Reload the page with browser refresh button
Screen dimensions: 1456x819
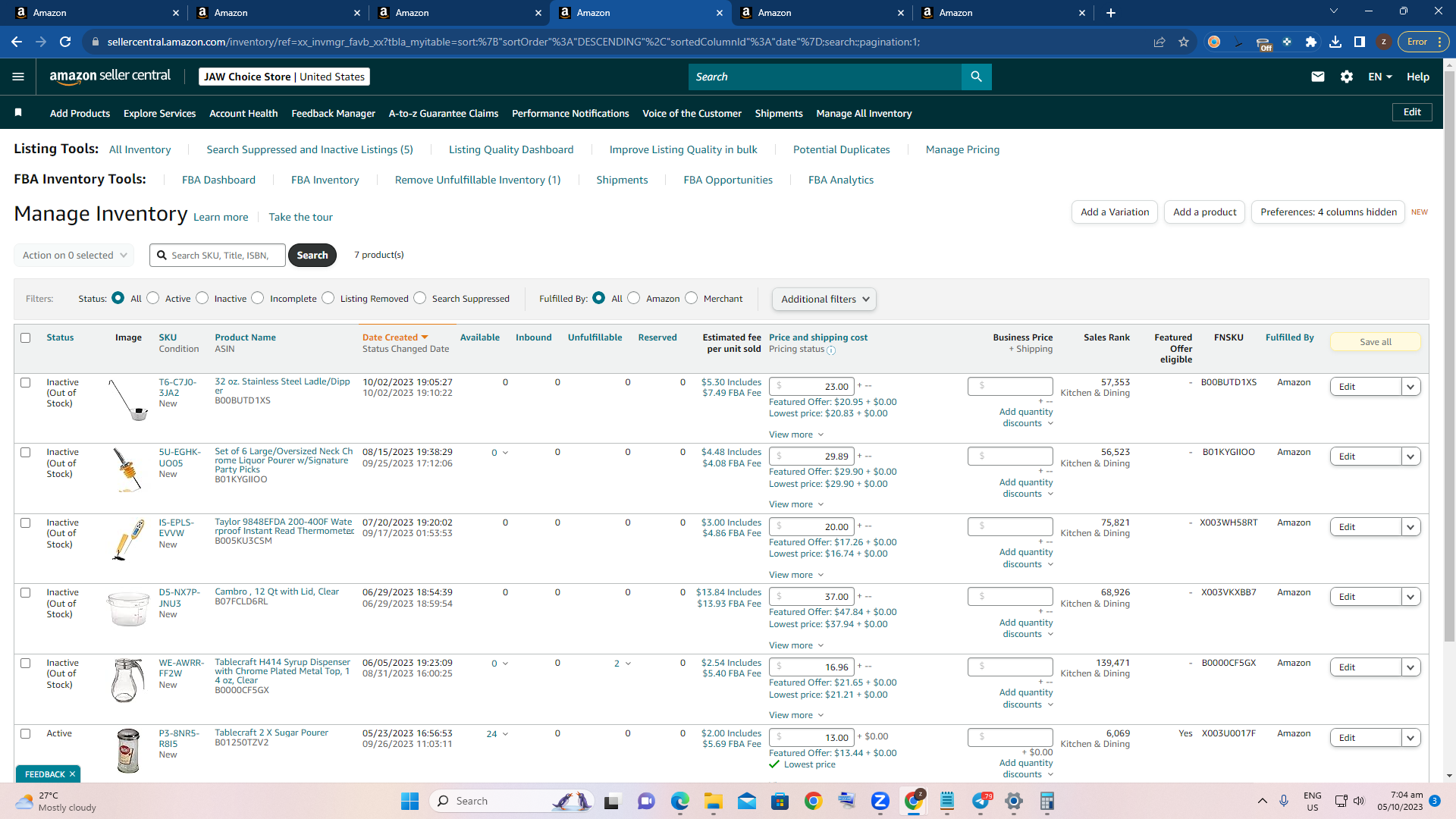pyautogui.click(x=65, y=42)
